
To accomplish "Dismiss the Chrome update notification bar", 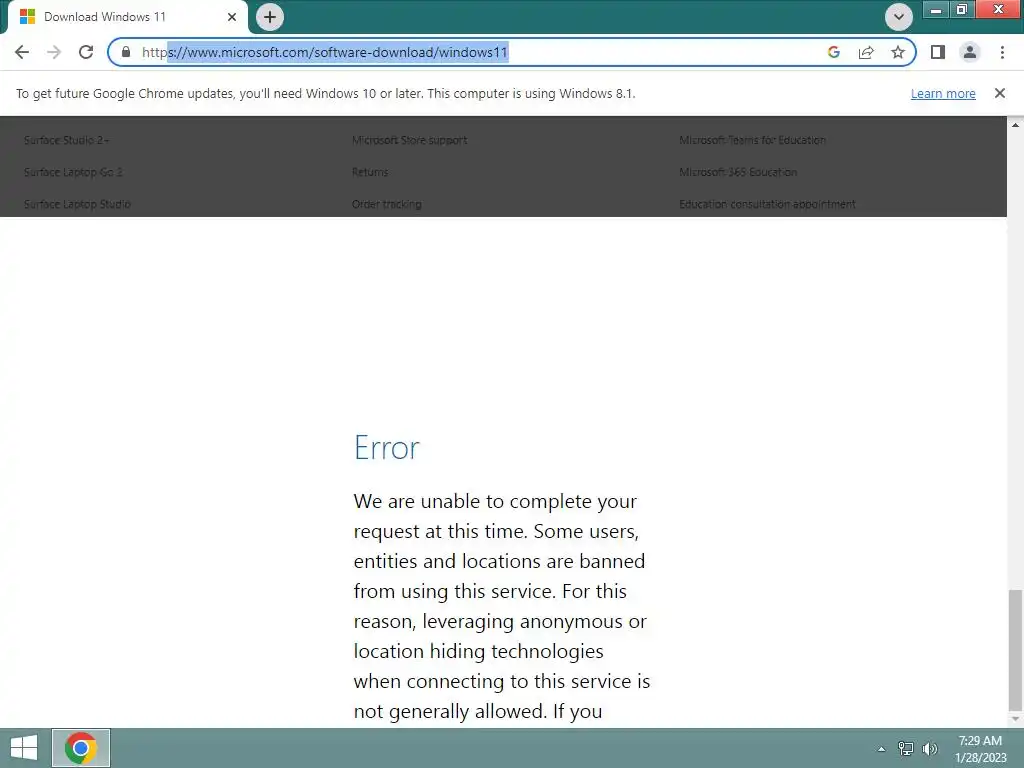I will click(1000, 93).
